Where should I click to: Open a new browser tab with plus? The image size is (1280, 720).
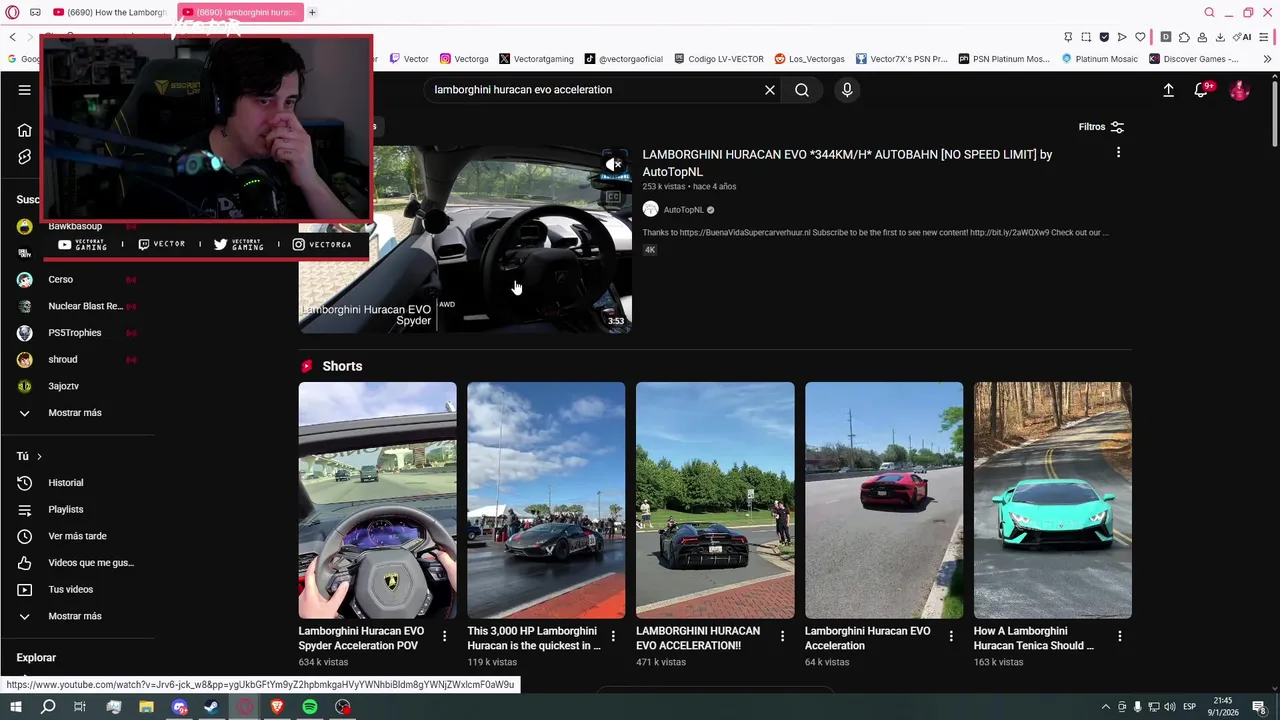point(312,12)
